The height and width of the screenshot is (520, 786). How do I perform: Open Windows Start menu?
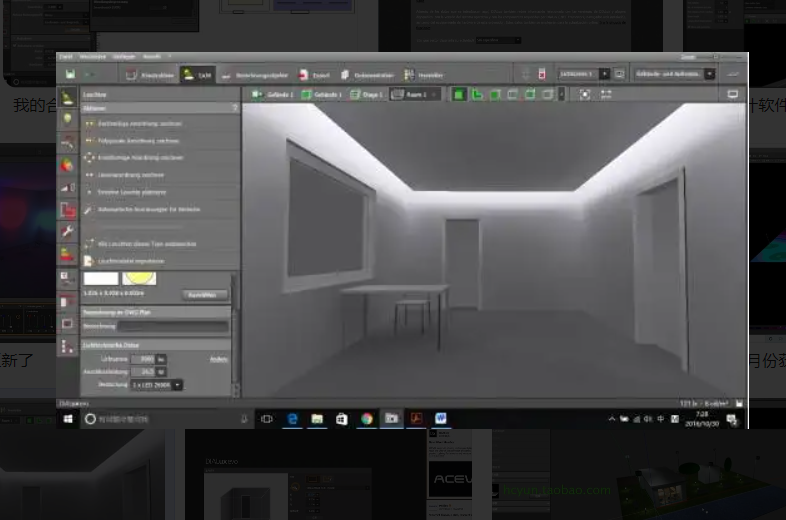(x=68, y=419)
